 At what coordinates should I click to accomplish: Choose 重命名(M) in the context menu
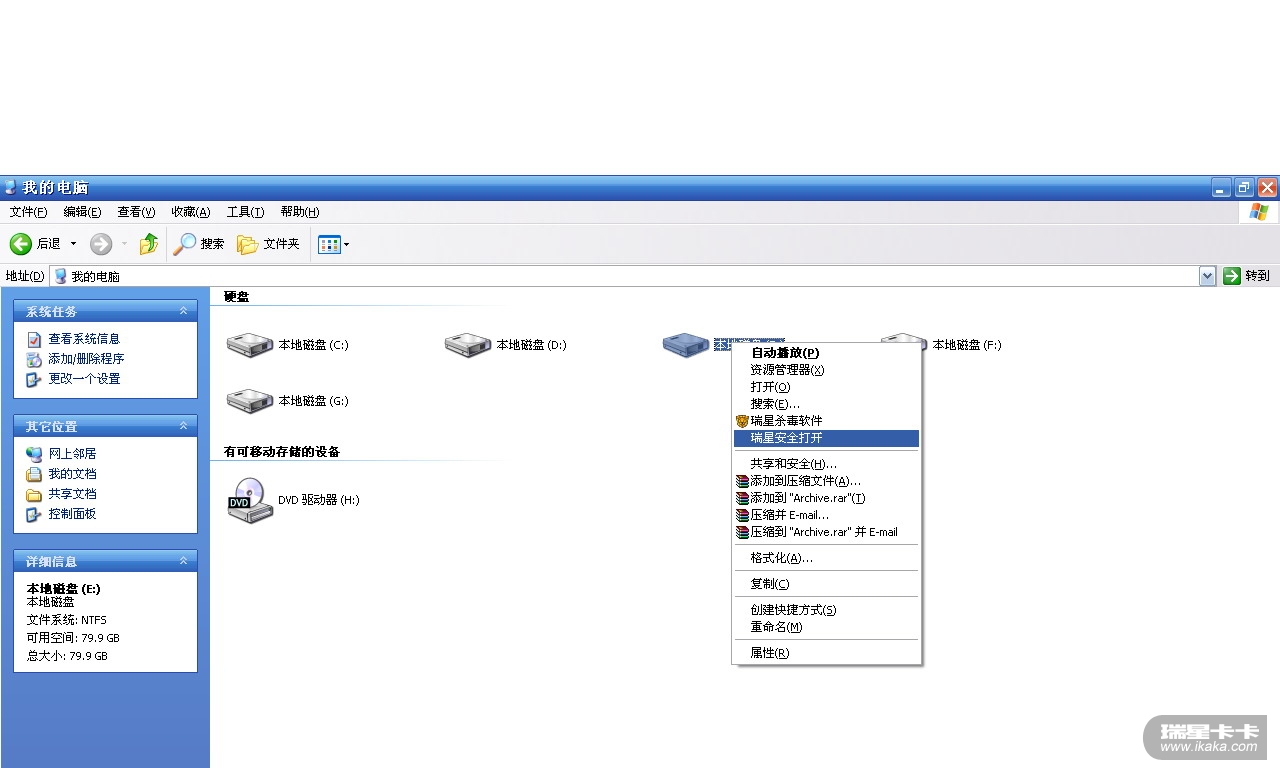point(826,627)
